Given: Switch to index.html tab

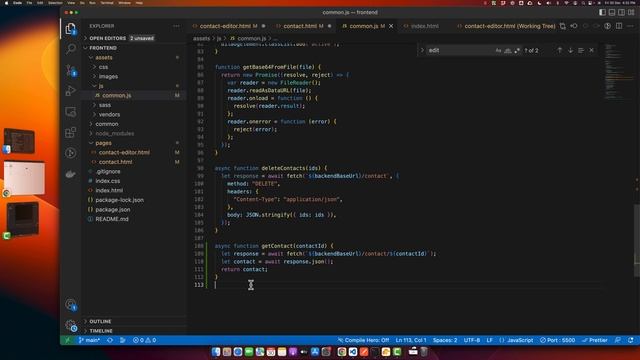Looking at the screenshot, I should [x=424, y=26].
